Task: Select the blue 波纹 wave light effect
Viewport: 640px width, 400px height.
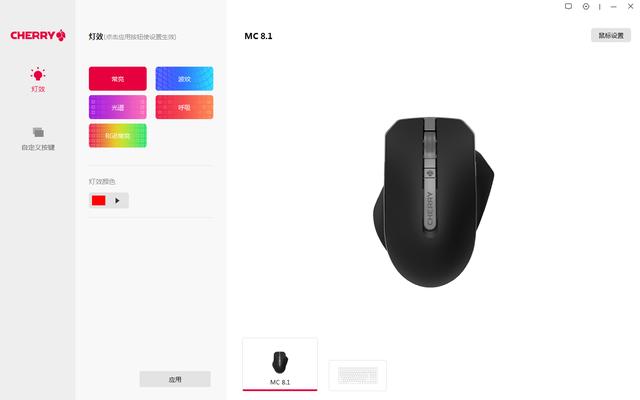Action: 184,78
